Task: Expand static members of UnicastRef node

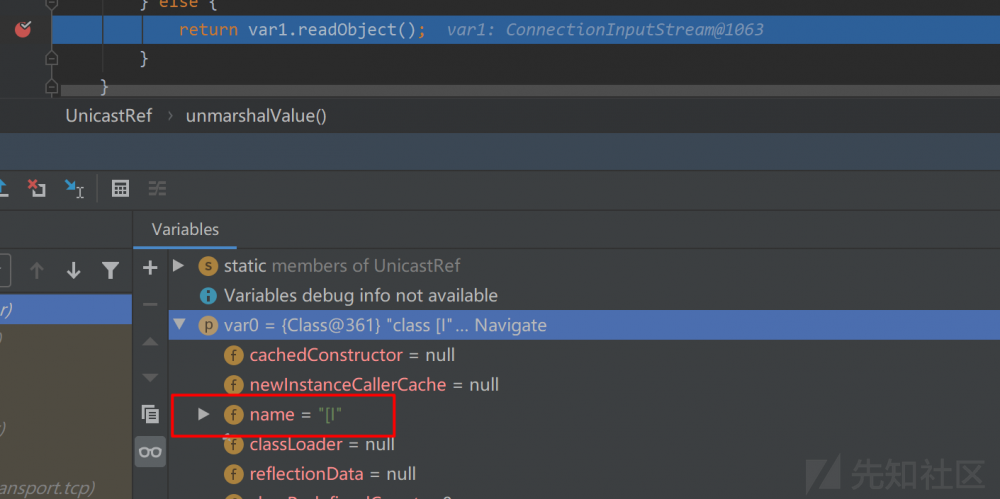Action: (x=179, y=265)
